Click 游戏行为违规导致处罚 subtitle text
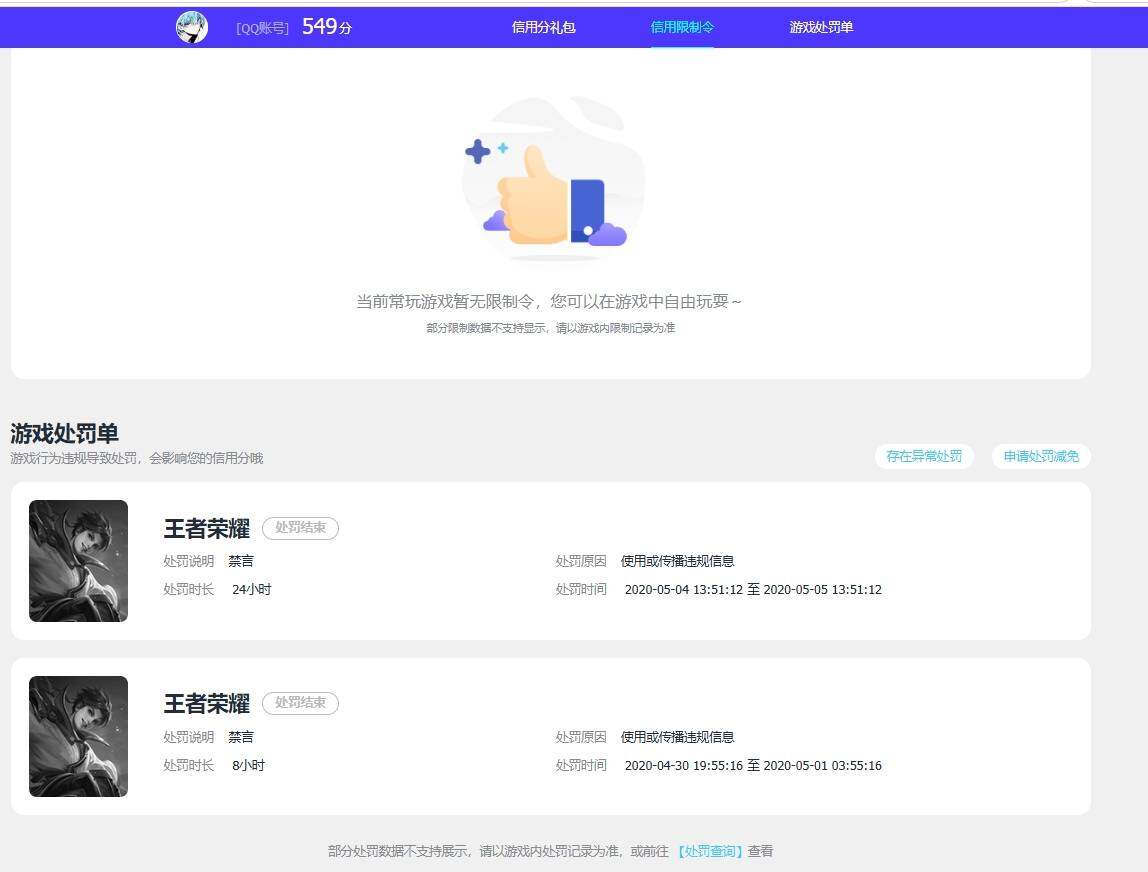This screenshot has height=872, width=1148. (137, 458)
